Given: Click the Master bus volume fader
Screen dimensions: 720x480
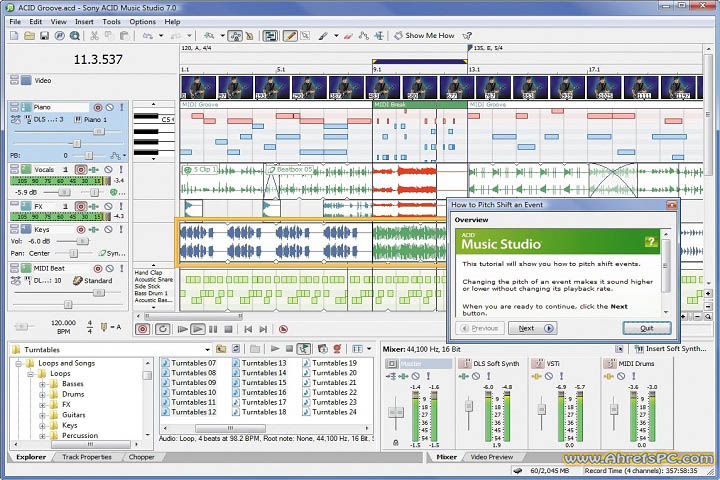Looking at the screenshot, I should pyautogui.click(x=395, y=412).
